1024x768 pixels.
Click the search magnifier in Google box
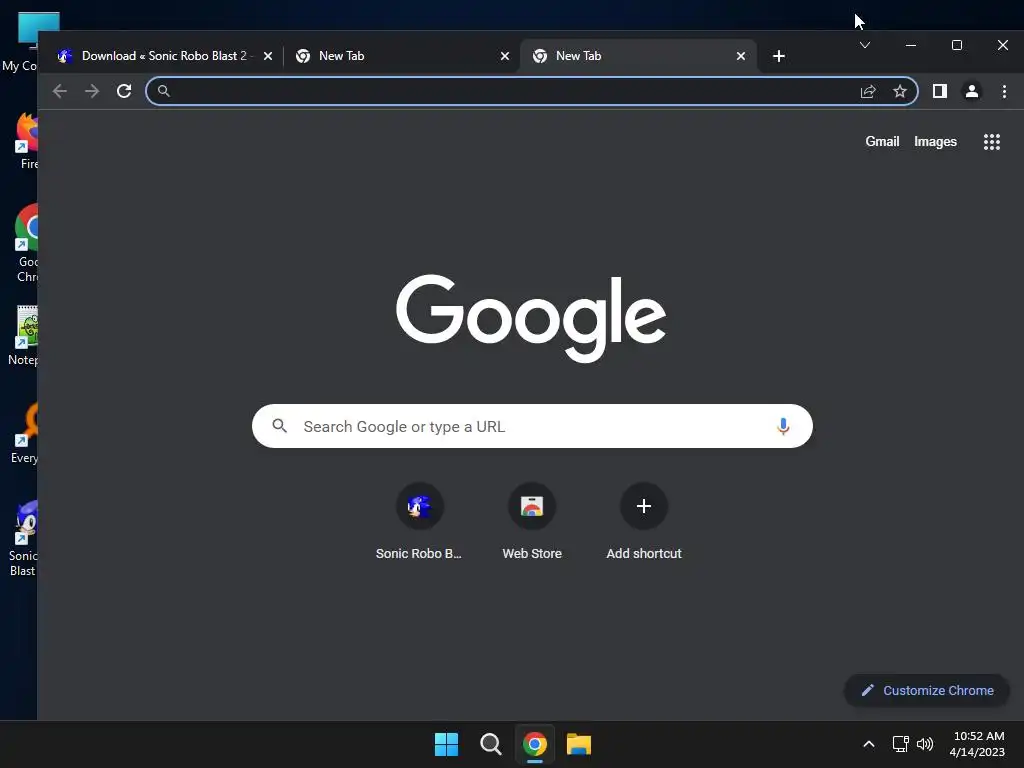tap(280, 426)
